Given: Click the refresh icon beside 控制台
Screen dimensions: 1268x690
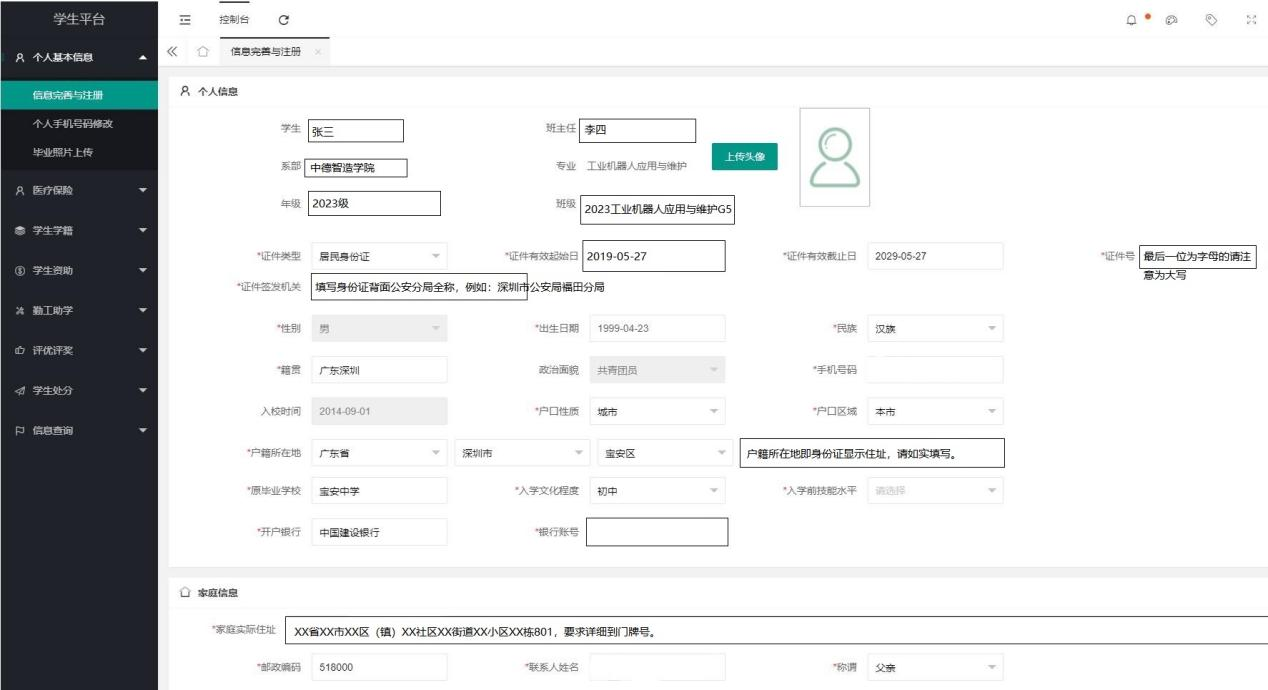Looking at the screenshot, I should click(x=284, y=20).
